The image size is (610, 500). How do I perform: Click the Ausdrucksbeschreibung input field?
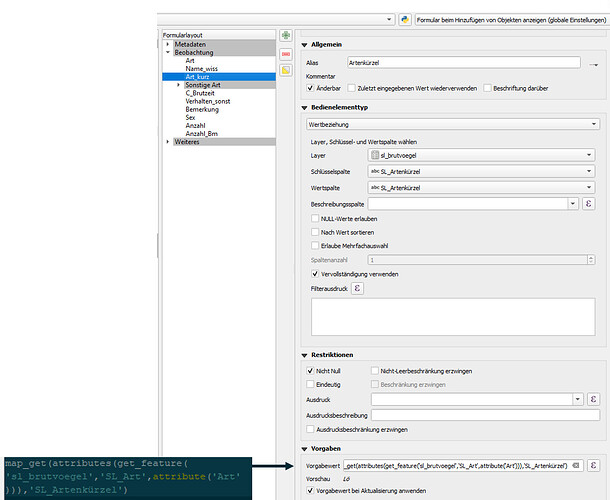[485, 415]
